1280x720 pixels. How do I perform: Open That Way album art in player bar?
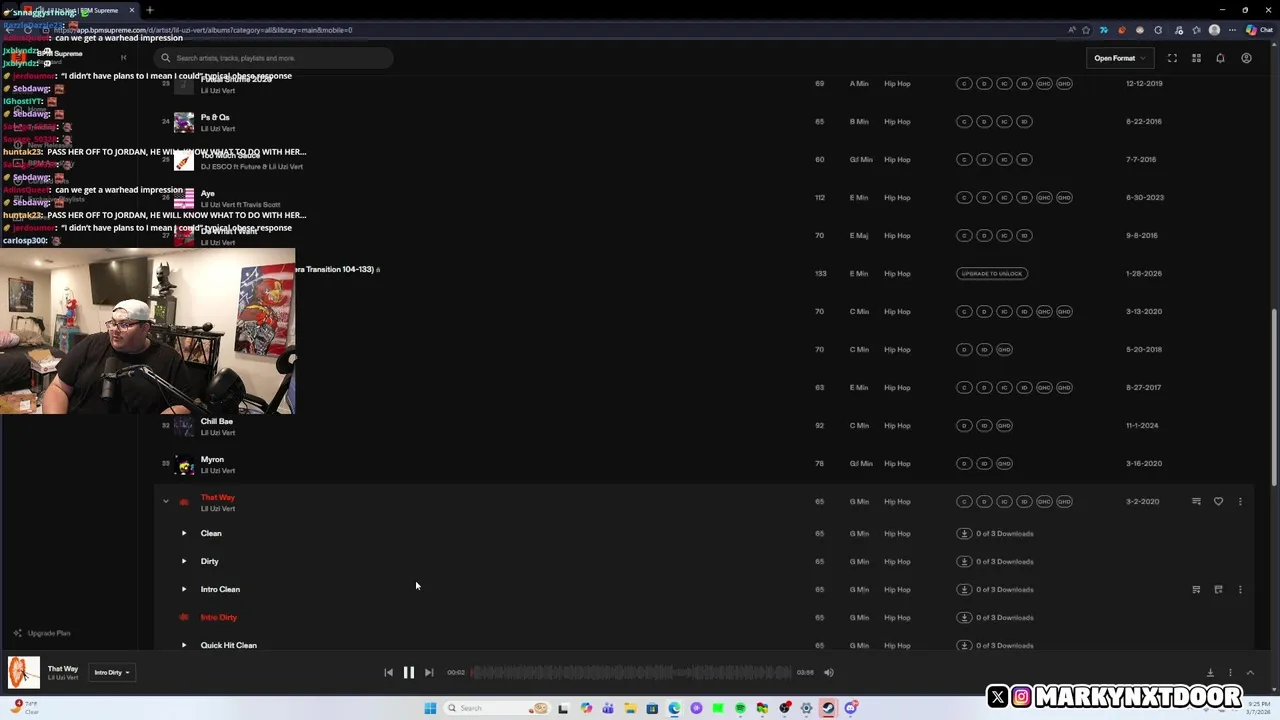point(24,672)
